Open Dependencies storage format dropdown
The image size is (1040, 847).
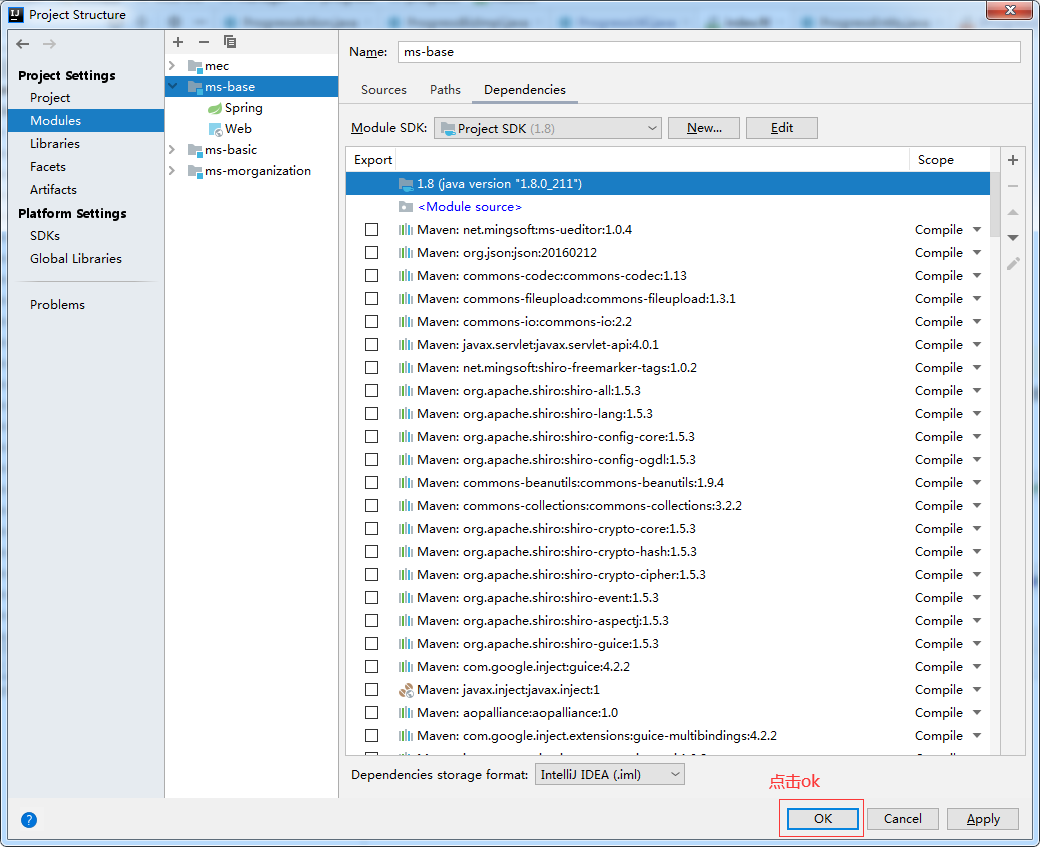[x=610, y=775]
